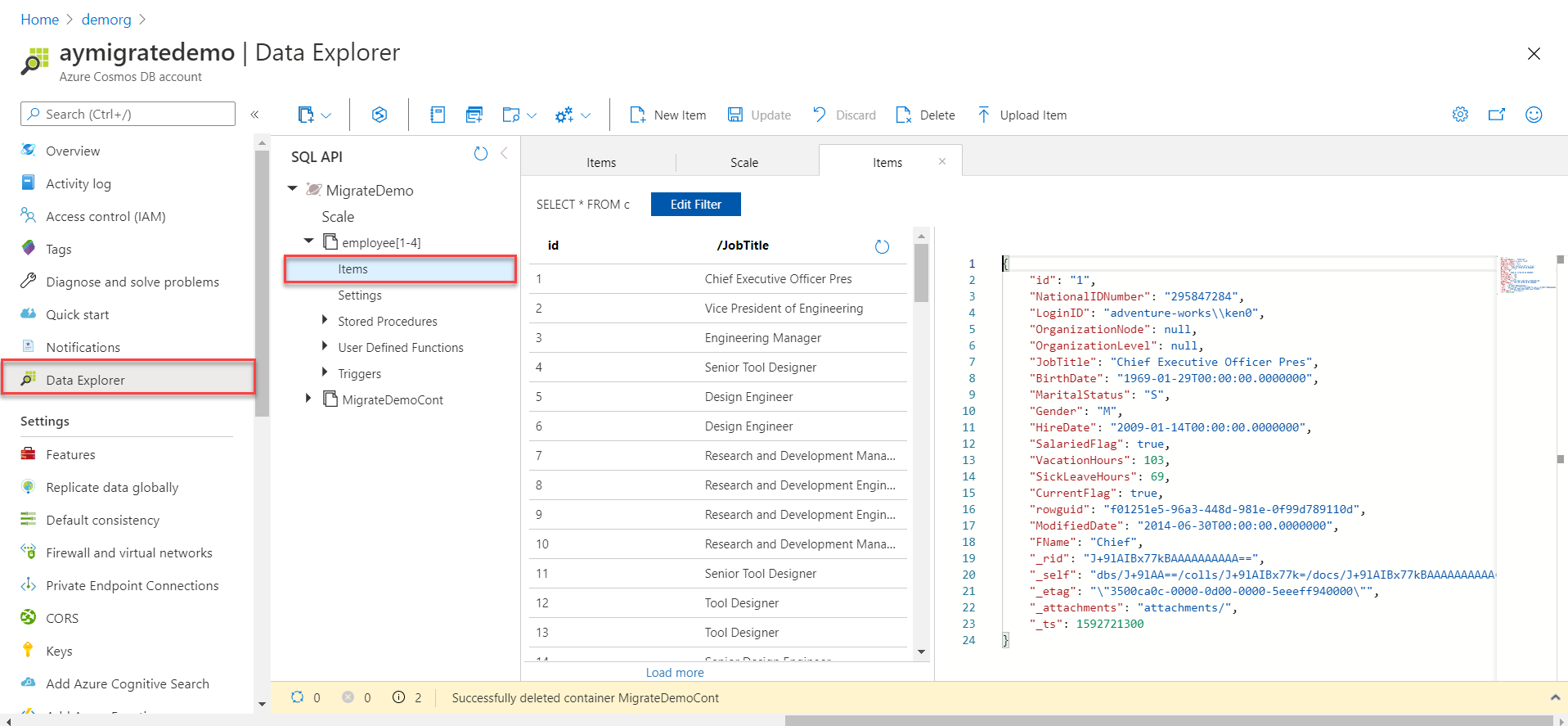Click the Load more link
Image resolution: width=1568 pixels, height=726 pixels.
(674, 673)
